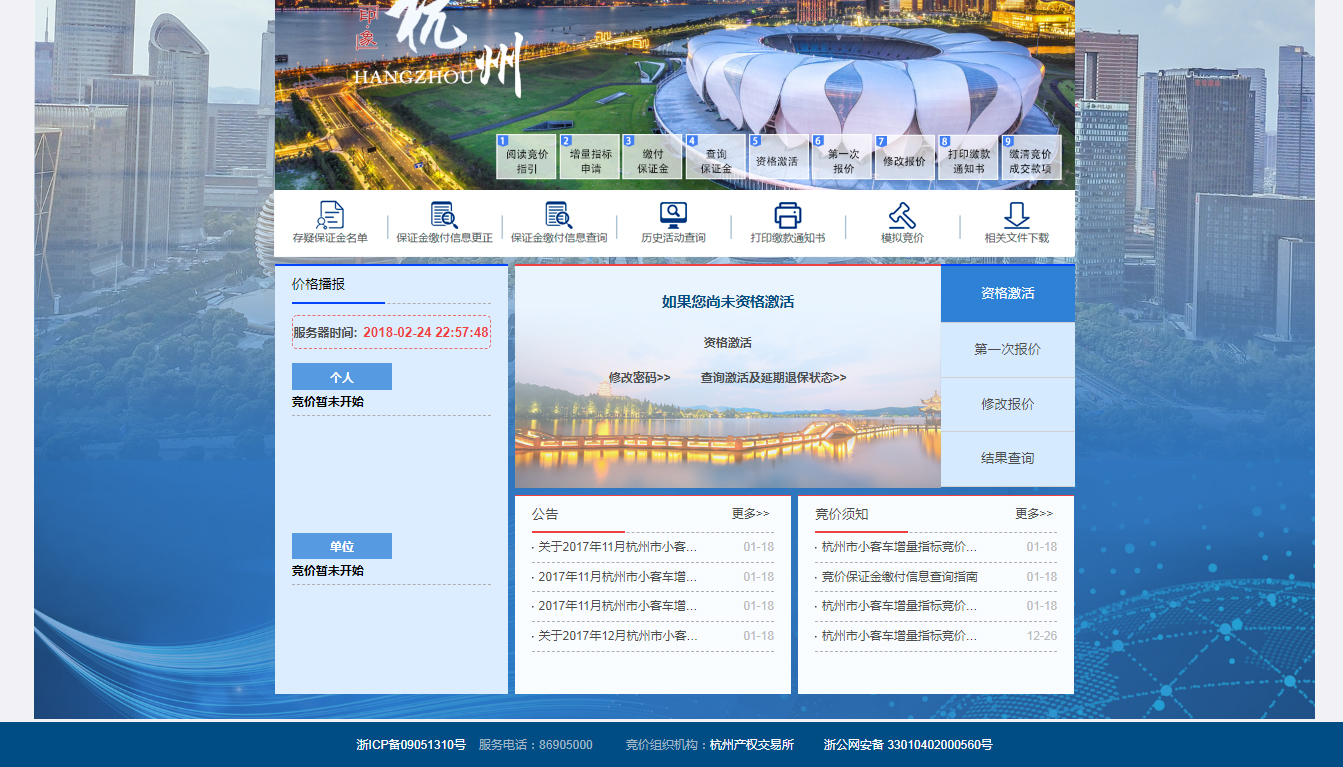
Task: Open 保证金缴付信息更正 icon
Action: (444, 216)
